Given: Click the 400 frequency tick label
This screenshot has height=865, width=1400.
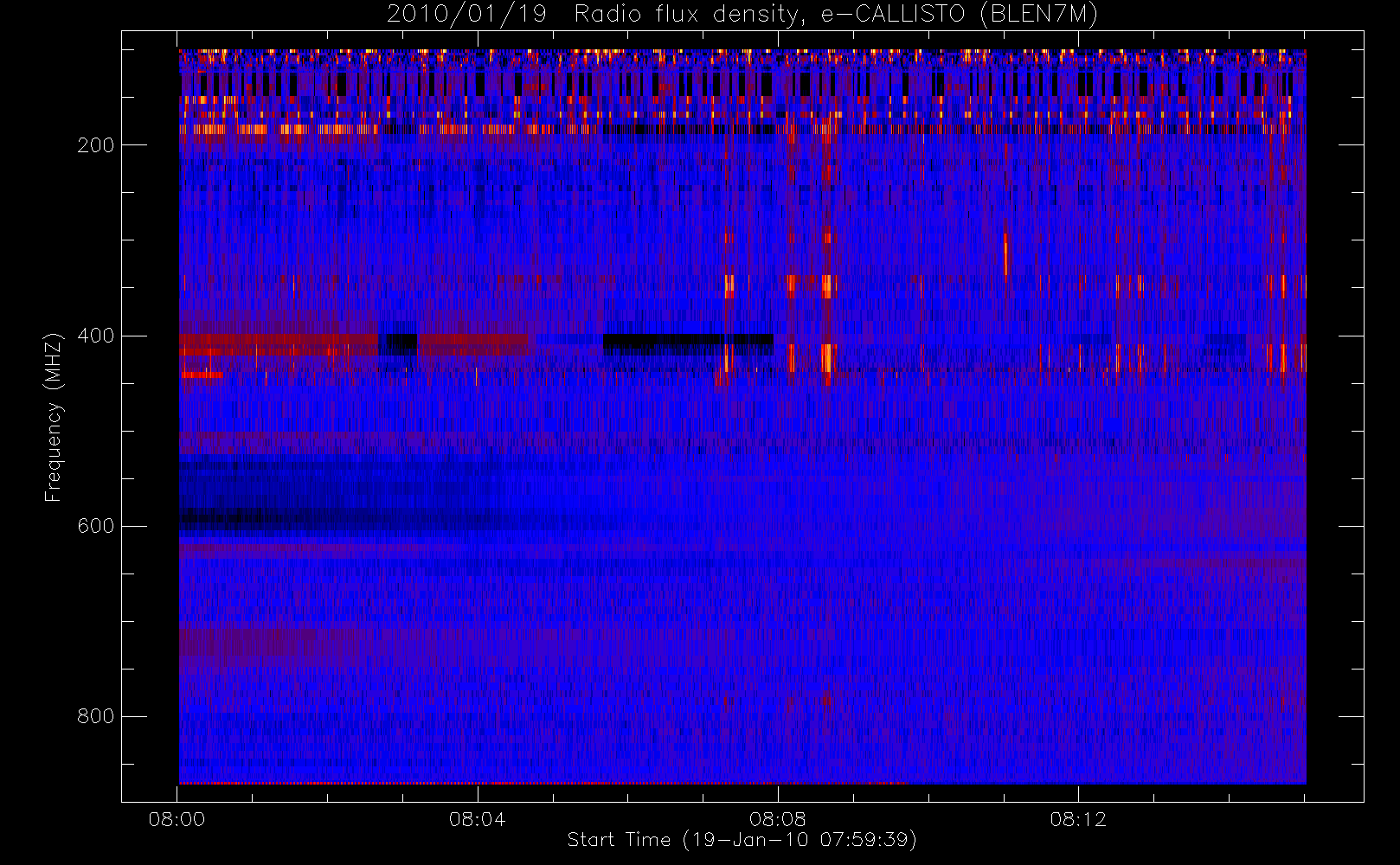Looking at the screenshot, I should pyautogui.click(x=96, y=336).
